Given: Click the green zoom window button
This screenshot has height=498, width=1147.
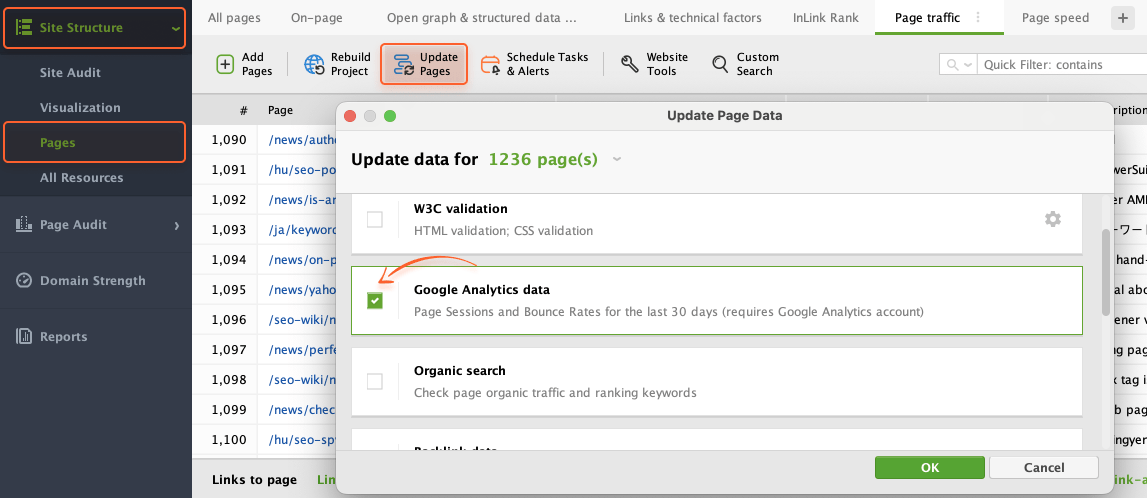Looking at the screenshot, I should click(390, 116).
